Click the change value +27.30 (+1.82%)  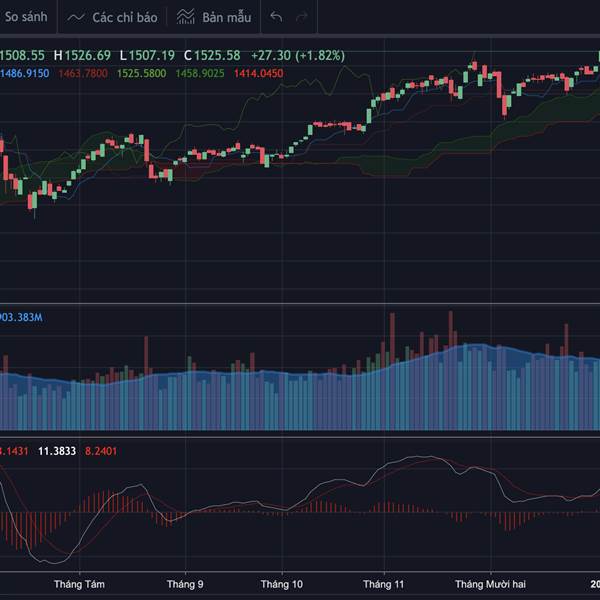click(x=298, y=55)
